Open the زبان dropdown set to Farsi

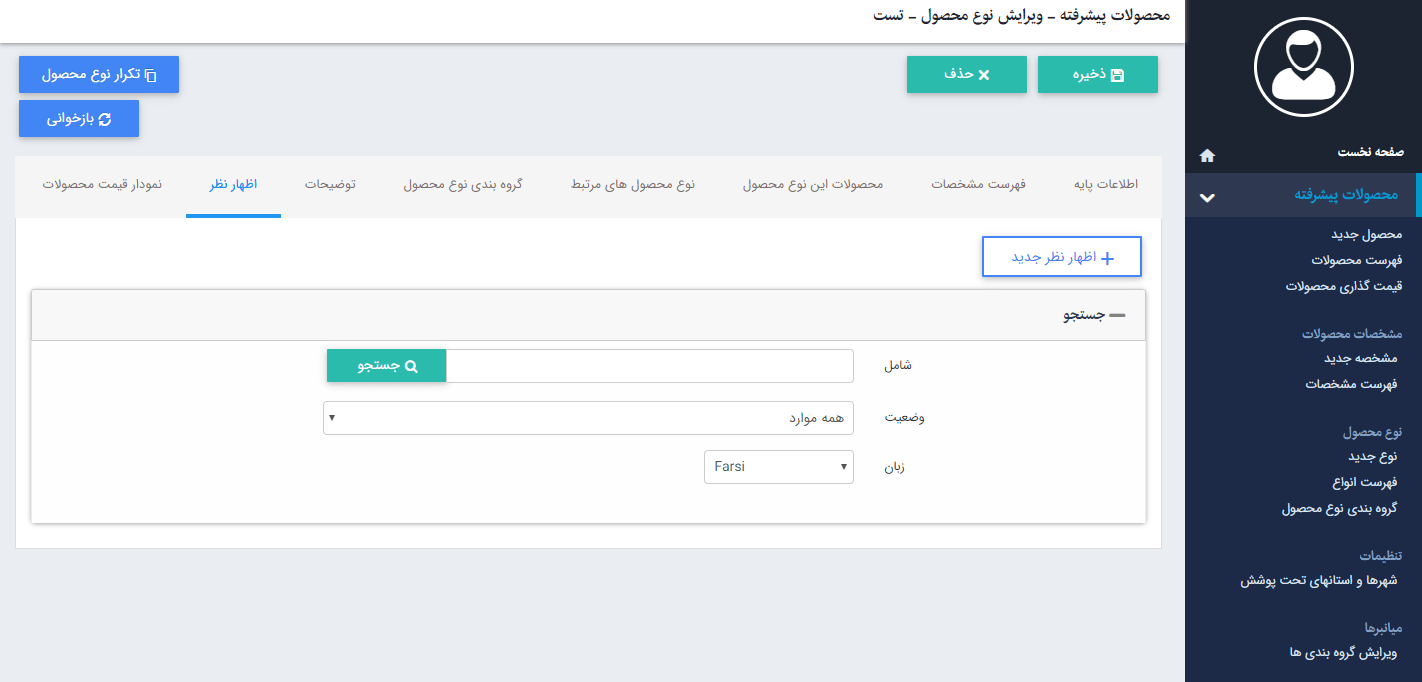click(778, 466)
